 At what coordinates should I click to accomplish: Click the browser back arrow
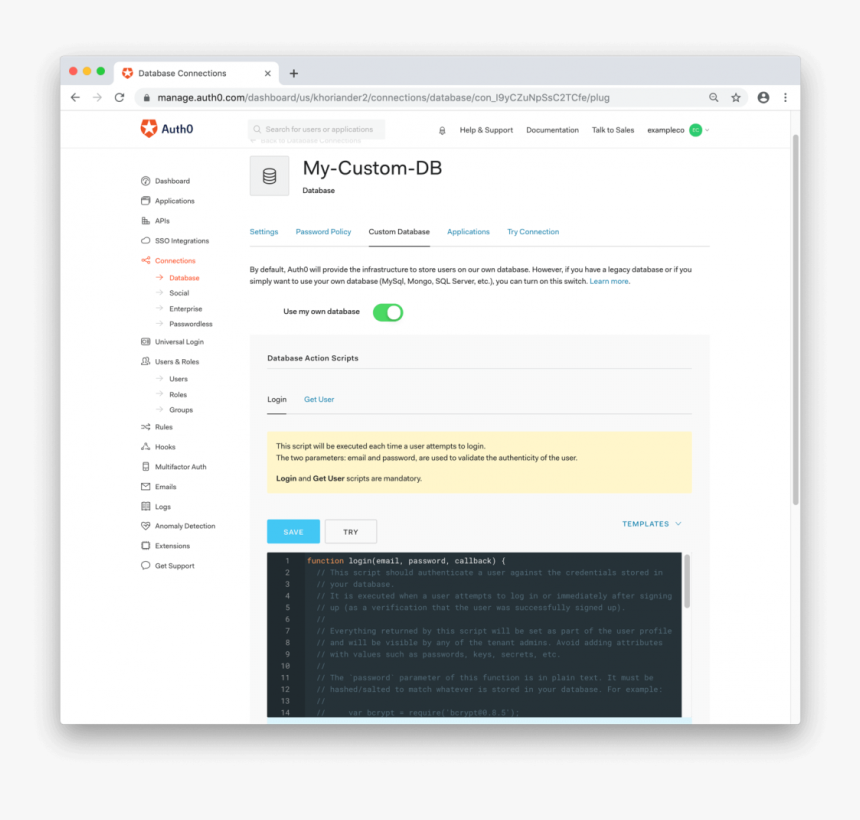pos(75,98)
